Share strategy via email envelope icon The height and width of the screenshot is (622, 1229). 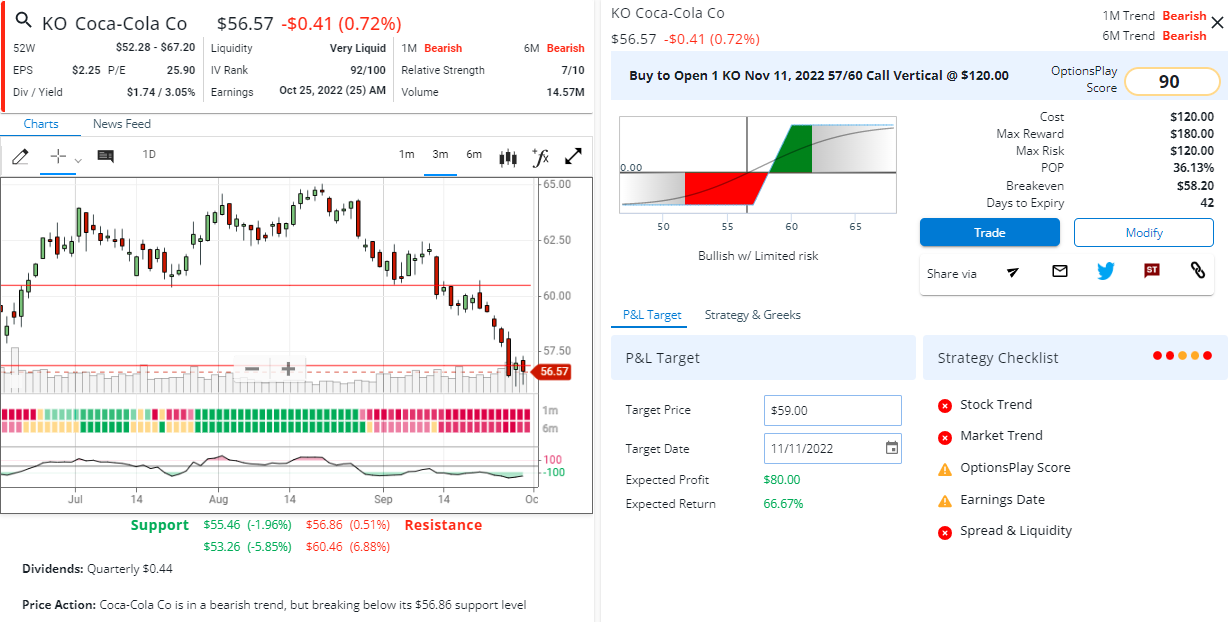click(1060, 271)
